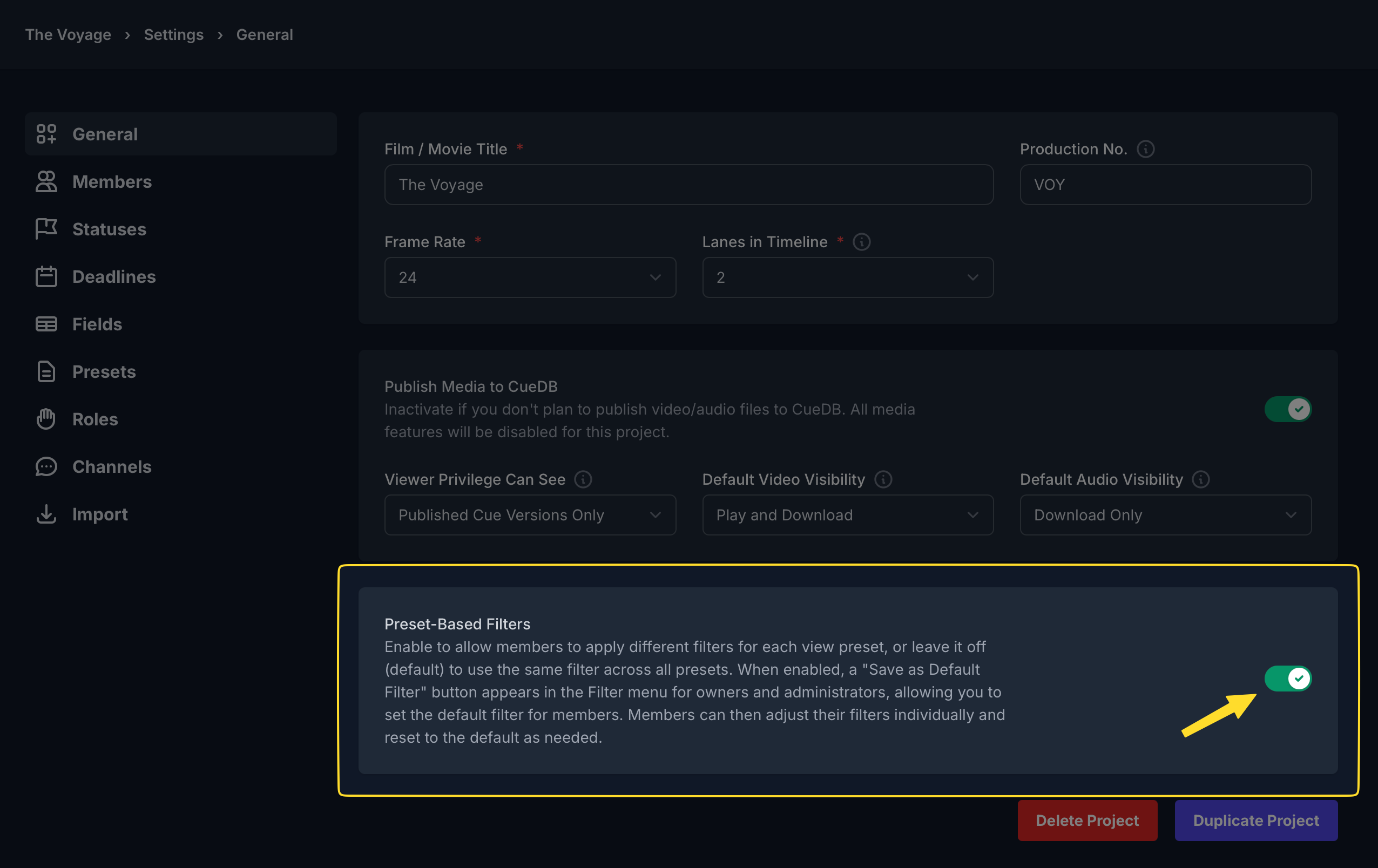
Task: Click the Members people icon in sidebar
Action: tap(46, 182)
